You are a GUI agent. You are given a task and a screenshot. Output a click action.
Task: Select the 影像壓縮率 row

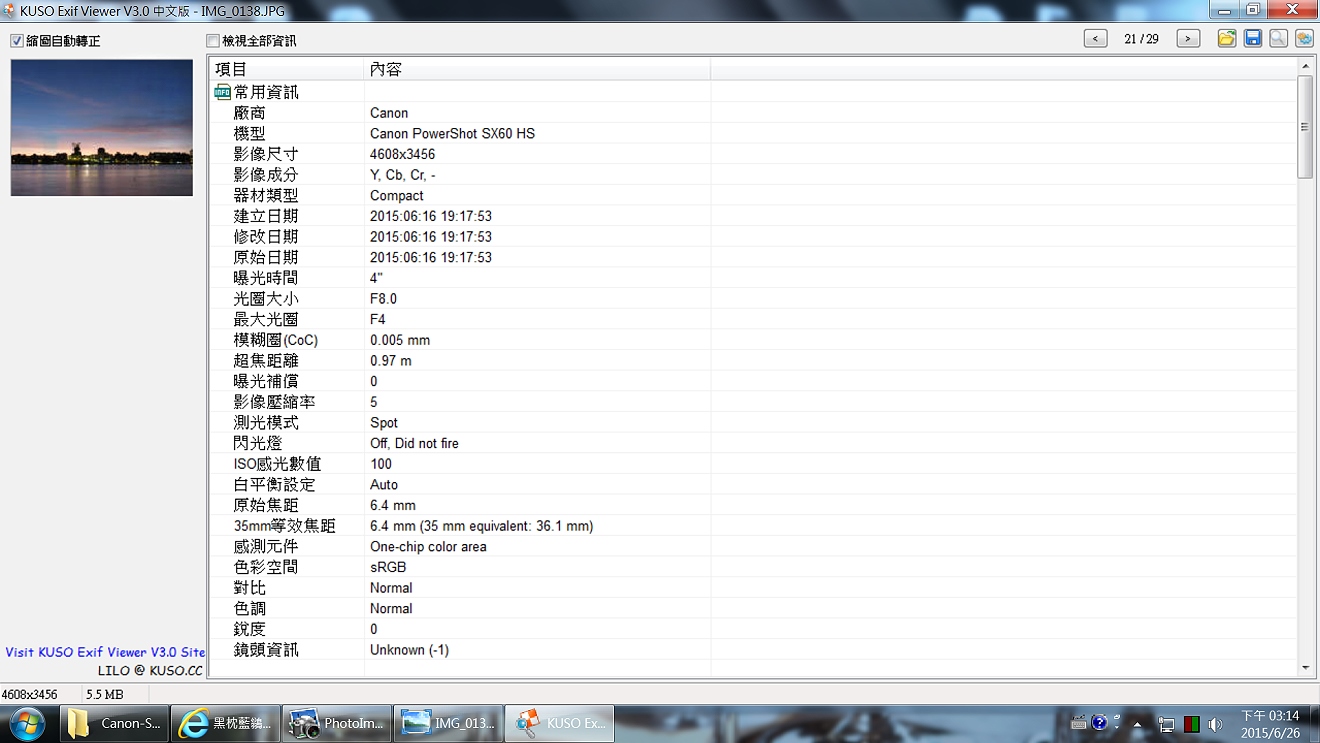click(x=753, y=402)
